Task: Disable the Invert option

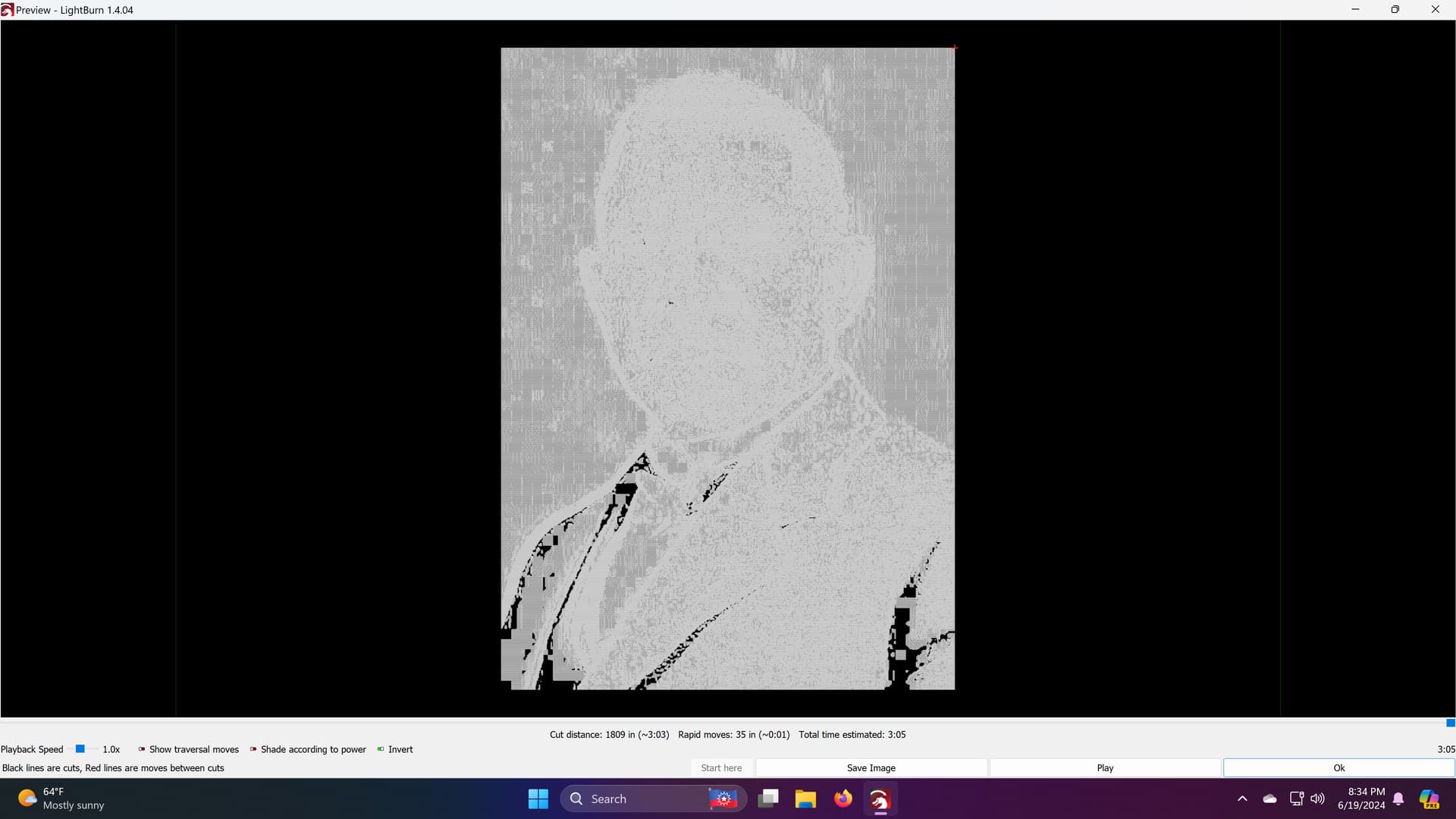Action: coord(380,748)
